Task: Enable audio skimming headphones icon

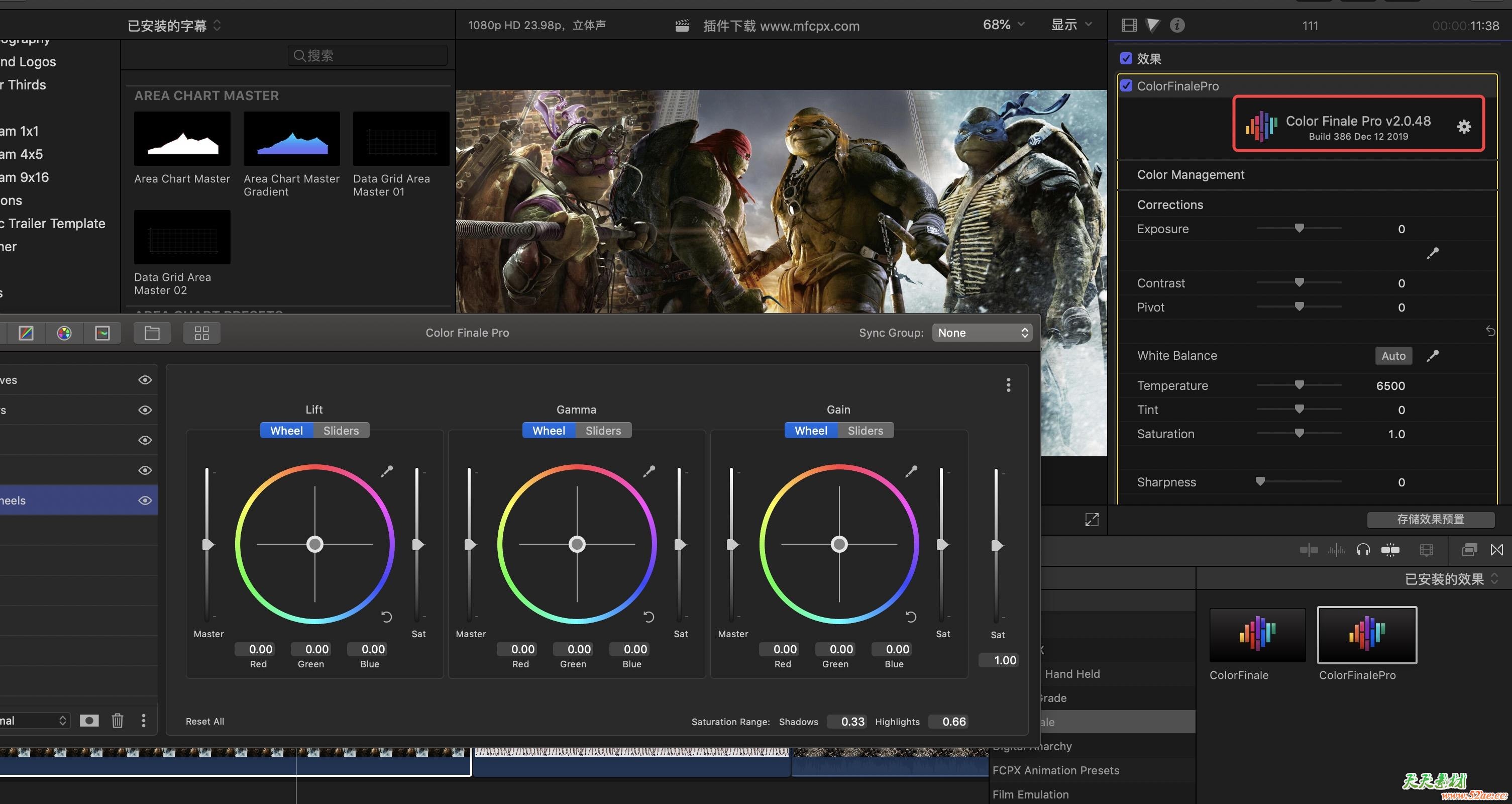Action: coord(1363,550)
